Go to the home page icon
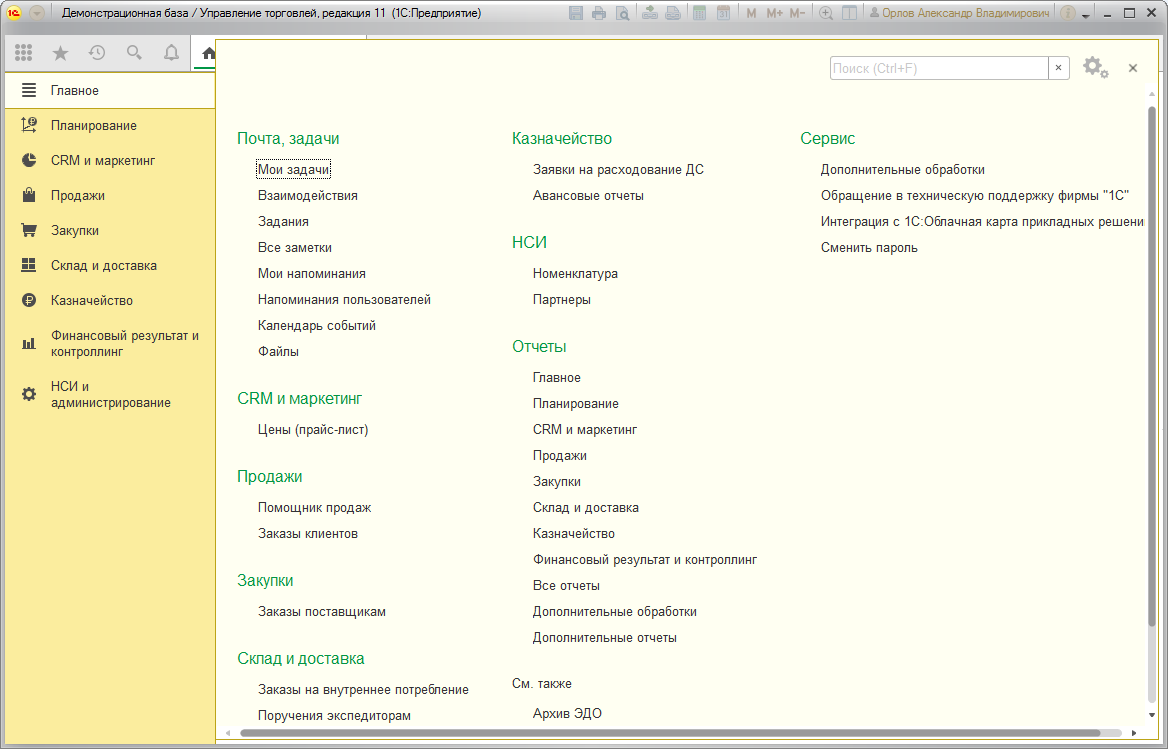 click(x=209, y=53)
